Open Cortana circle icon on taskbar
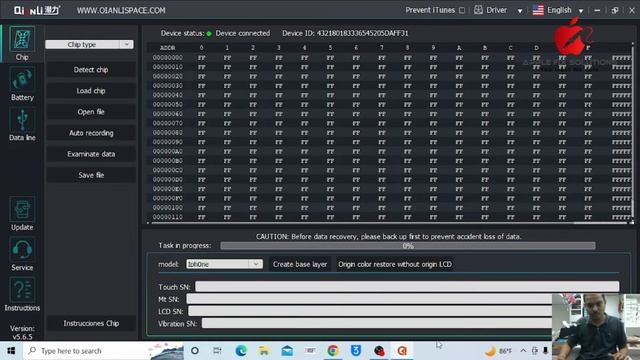Viewport: 640px width, 360px height. pyautogui.click(x=195, y=351)
